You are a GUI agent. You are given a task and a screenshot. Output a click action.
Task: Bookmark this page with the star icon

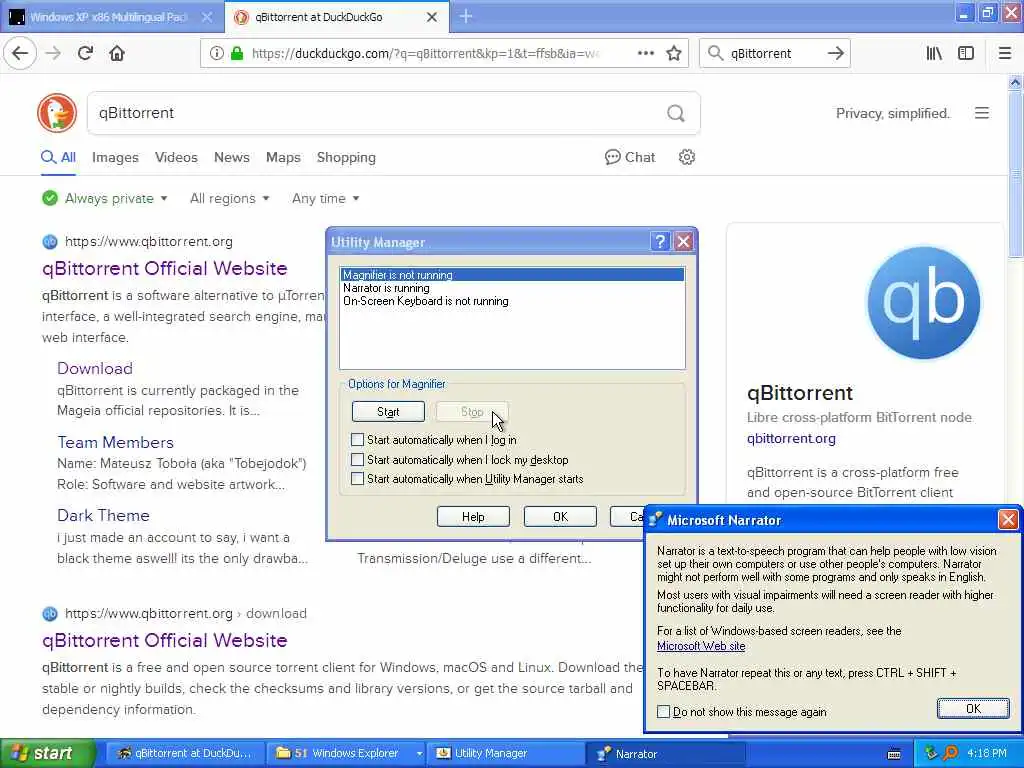click(x=674, y=53)
